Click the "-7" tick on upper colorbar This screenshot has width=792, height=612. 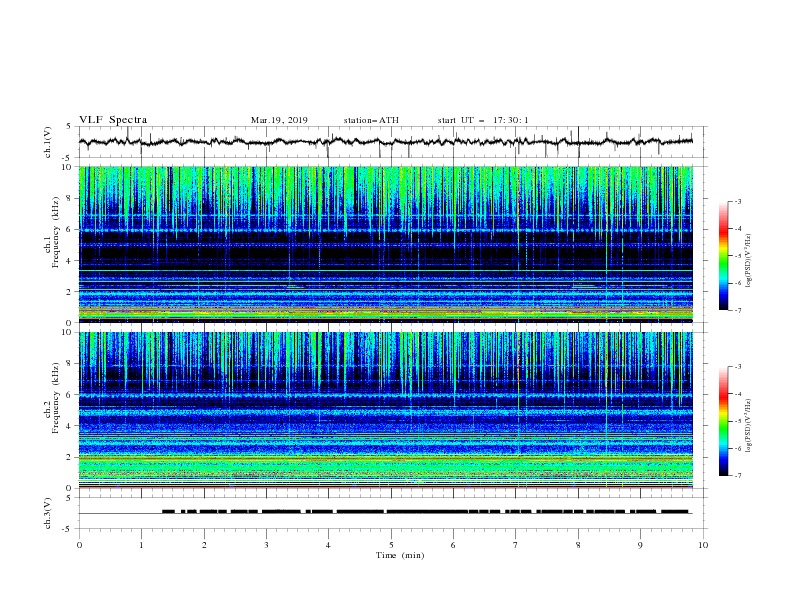(x=737, y=310)
